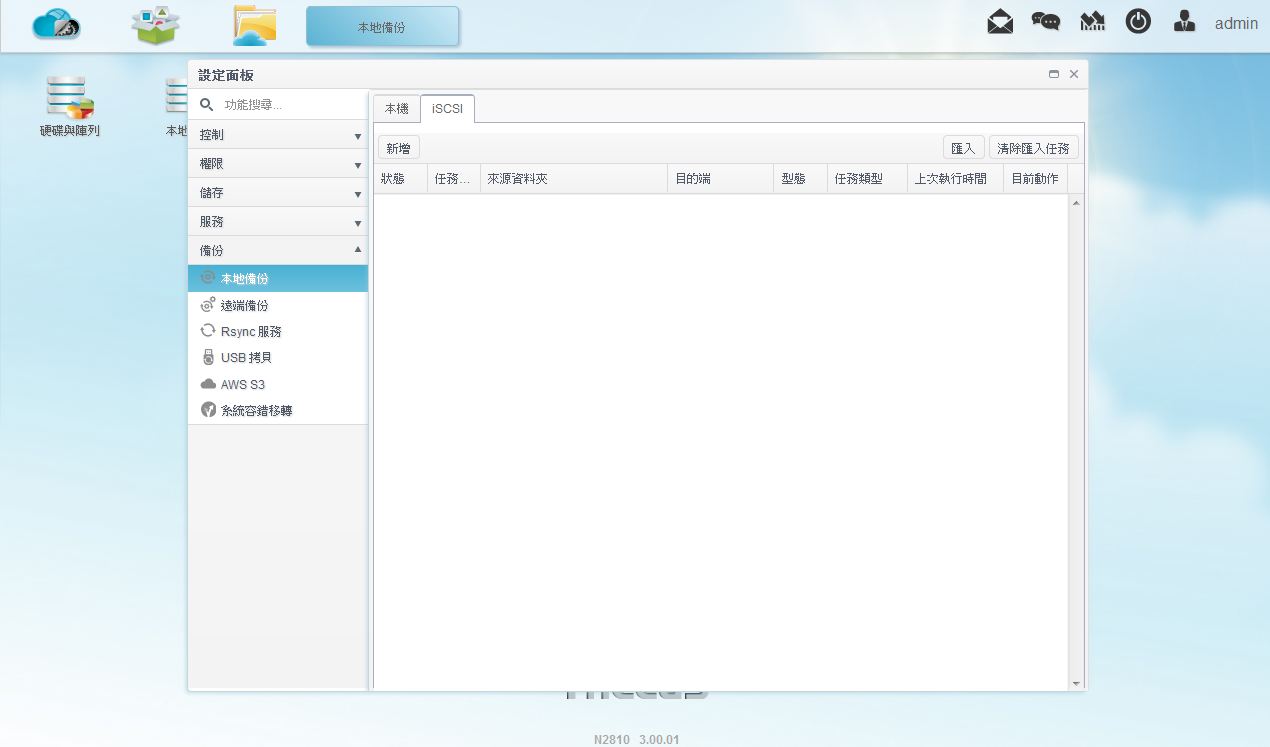Select USB 拷貝 in the sidebar
1270x747 pixels.
tap(278, 357)
